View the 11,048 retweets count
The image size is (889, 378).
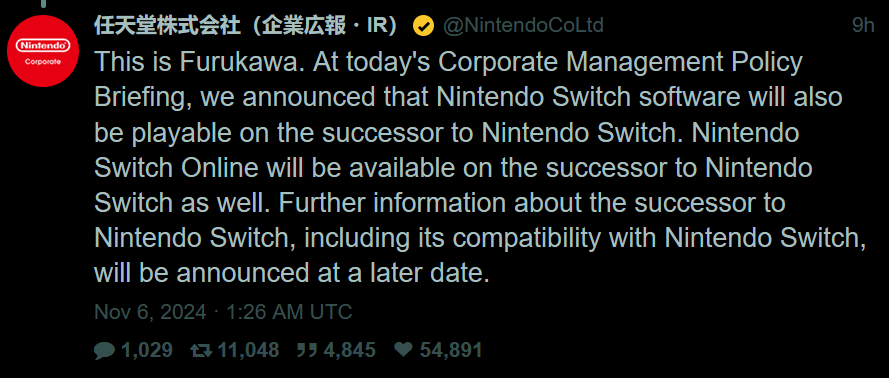point(248,350)
